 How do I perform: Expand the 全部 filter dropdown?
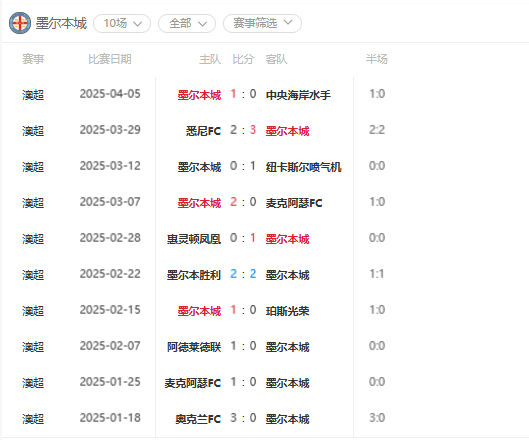coord(187,24)
